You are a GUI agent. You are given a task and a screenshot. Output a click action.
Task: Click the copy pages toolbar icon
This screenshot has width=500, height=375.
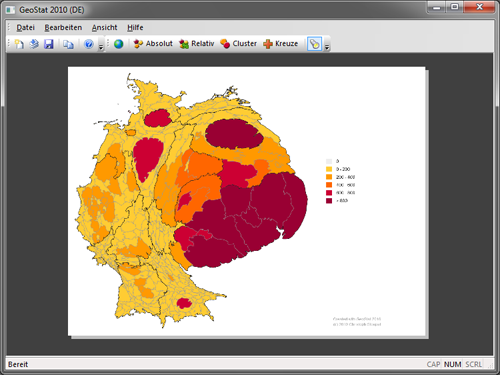click(68, 44)
